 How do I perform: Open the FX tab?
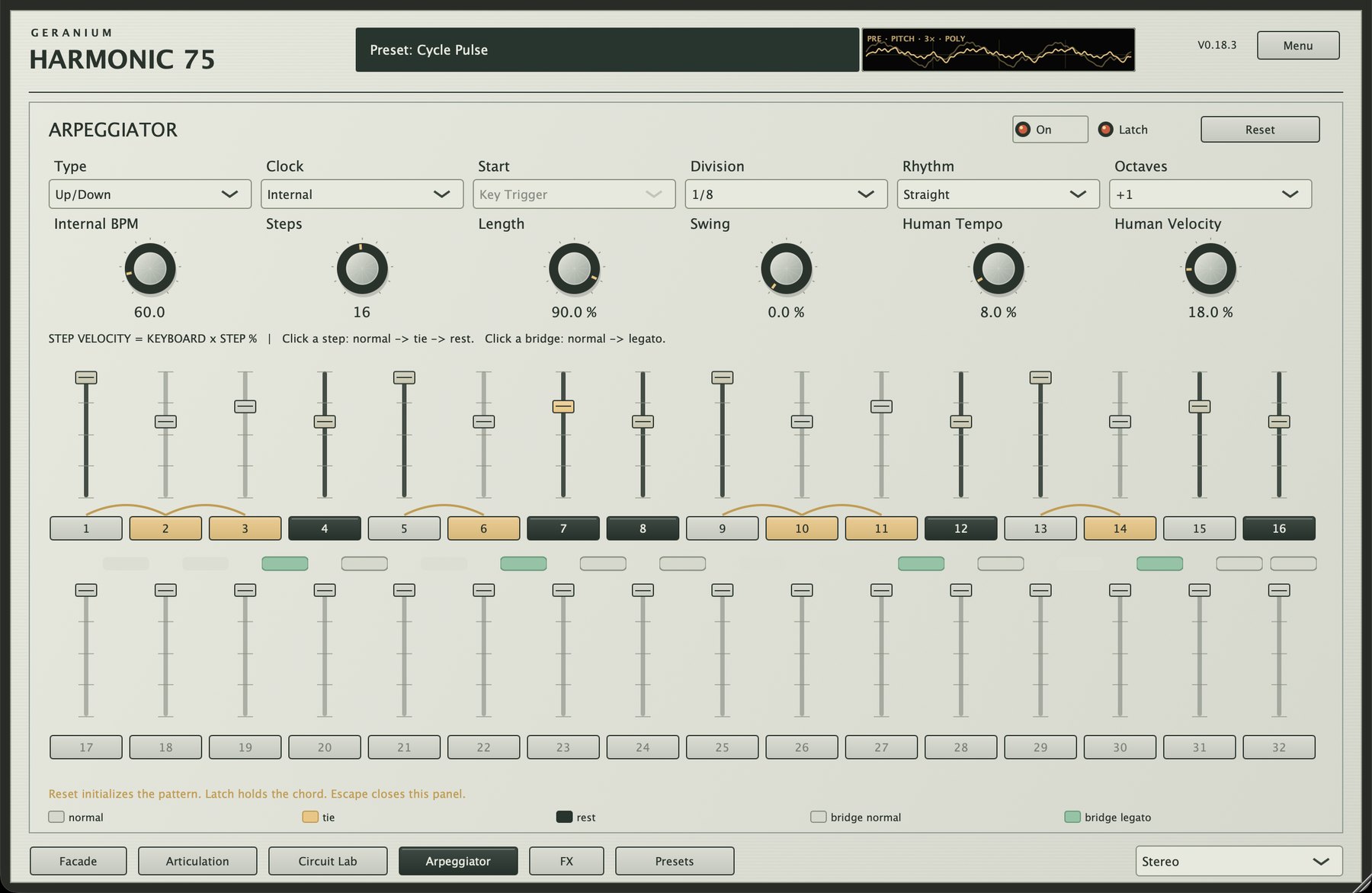pos(566,861)
